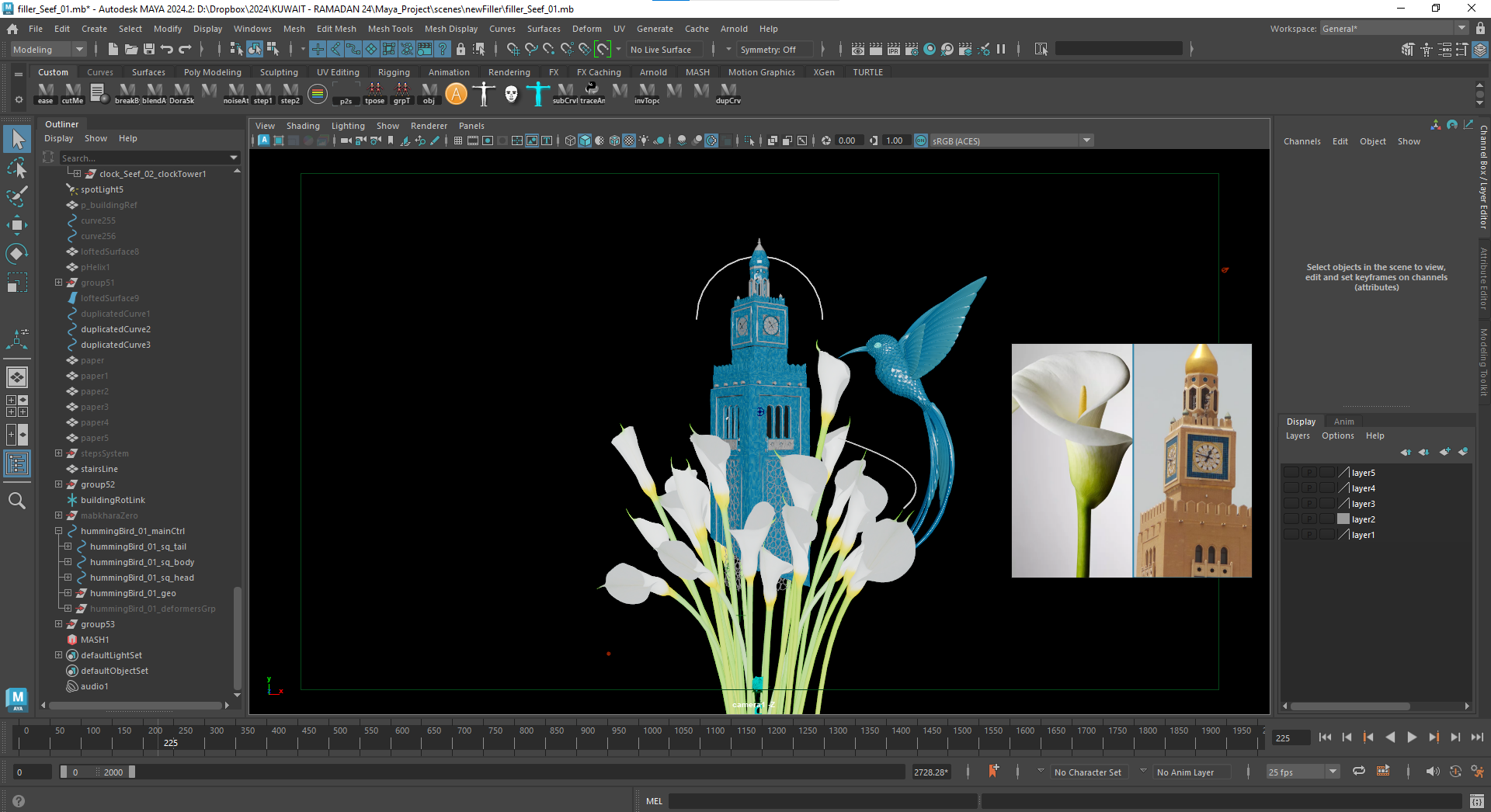Open the Mesh Tools menu

pyautogui.click(x=390, y=29)
